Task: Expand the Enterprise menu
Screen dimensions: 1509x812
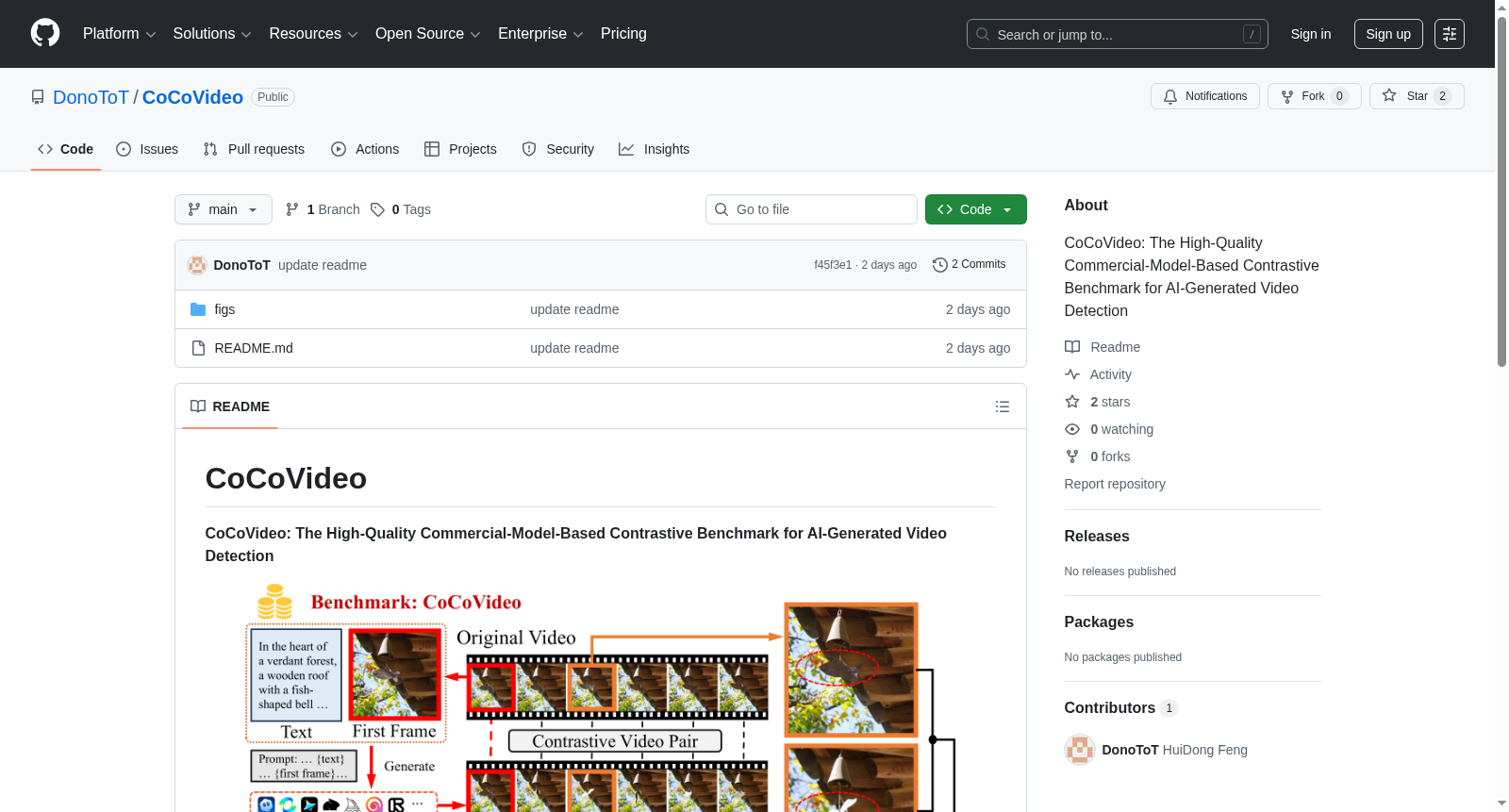Action: tap(541, 34)
